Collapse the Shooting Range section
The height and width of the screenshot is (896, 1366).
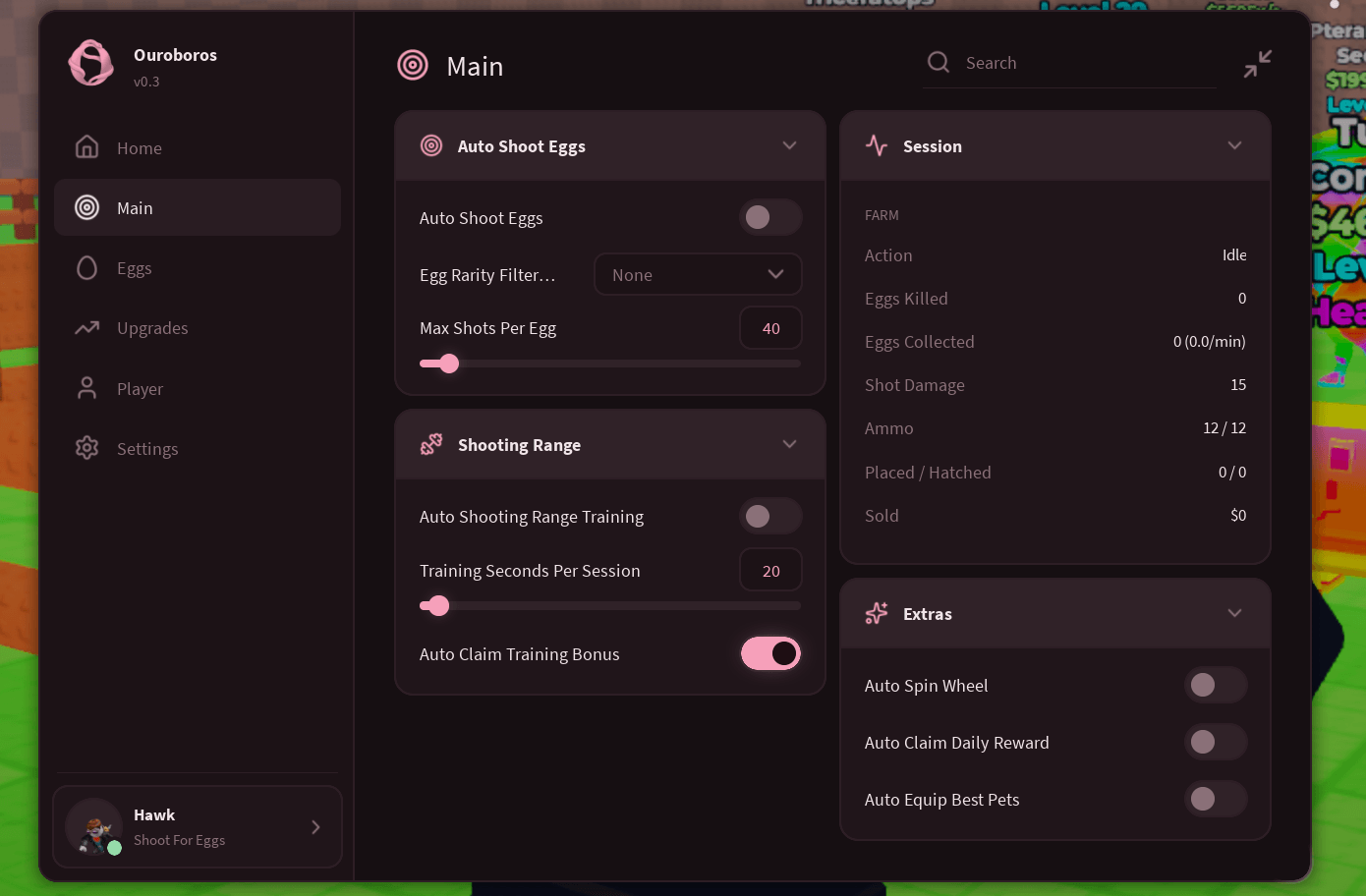(789, 444)
